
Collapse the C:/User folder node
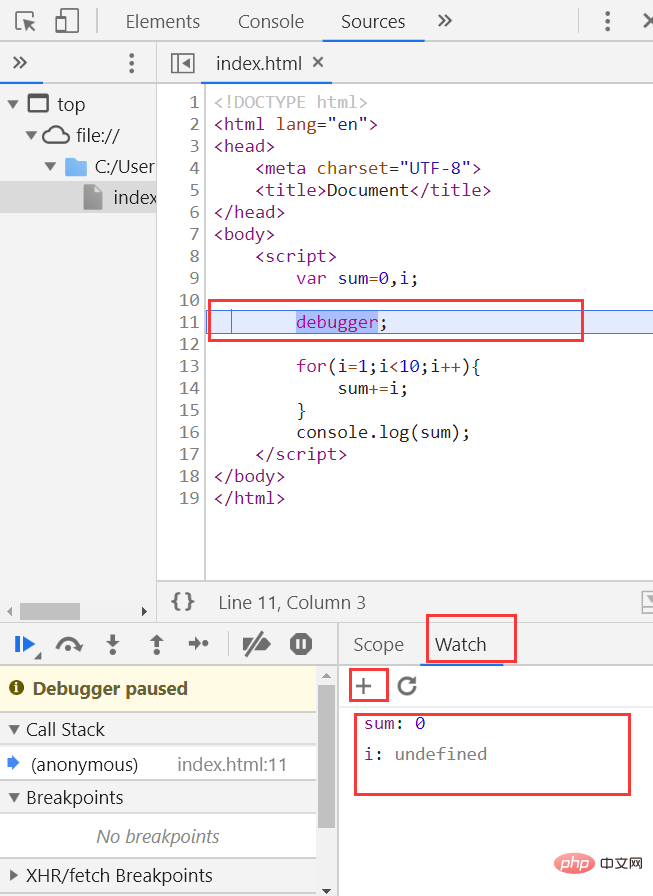[50, 167]
